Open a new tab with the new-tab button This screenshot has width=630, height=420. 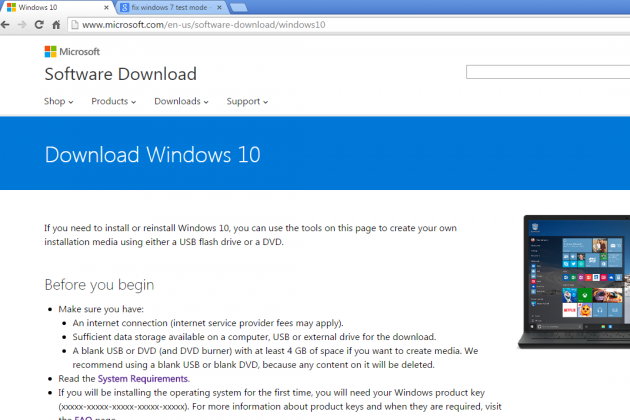[239, 8]
